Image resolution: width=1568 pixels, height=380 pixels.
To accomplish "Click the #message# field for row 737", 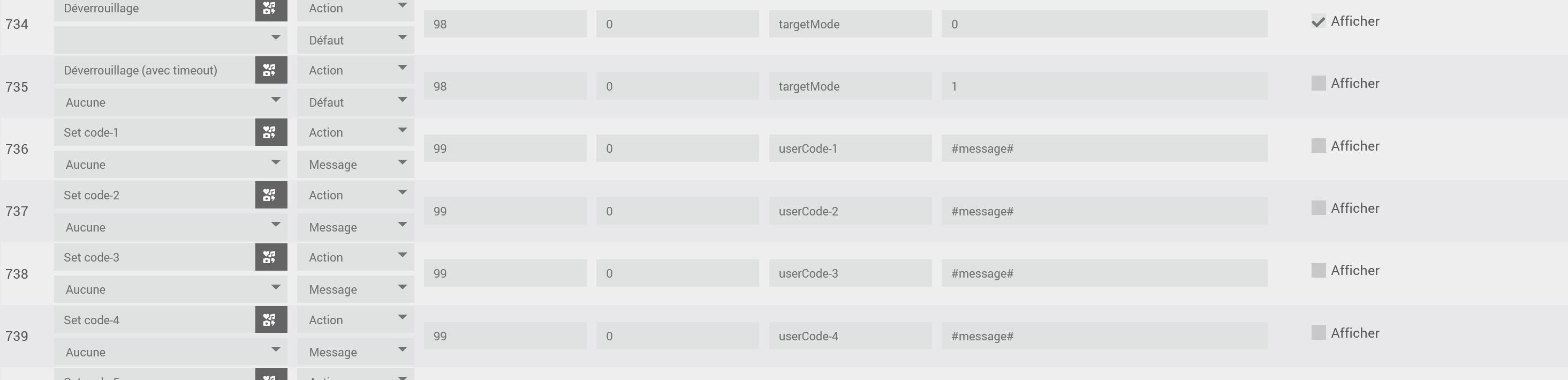I will pos(1103,211).
